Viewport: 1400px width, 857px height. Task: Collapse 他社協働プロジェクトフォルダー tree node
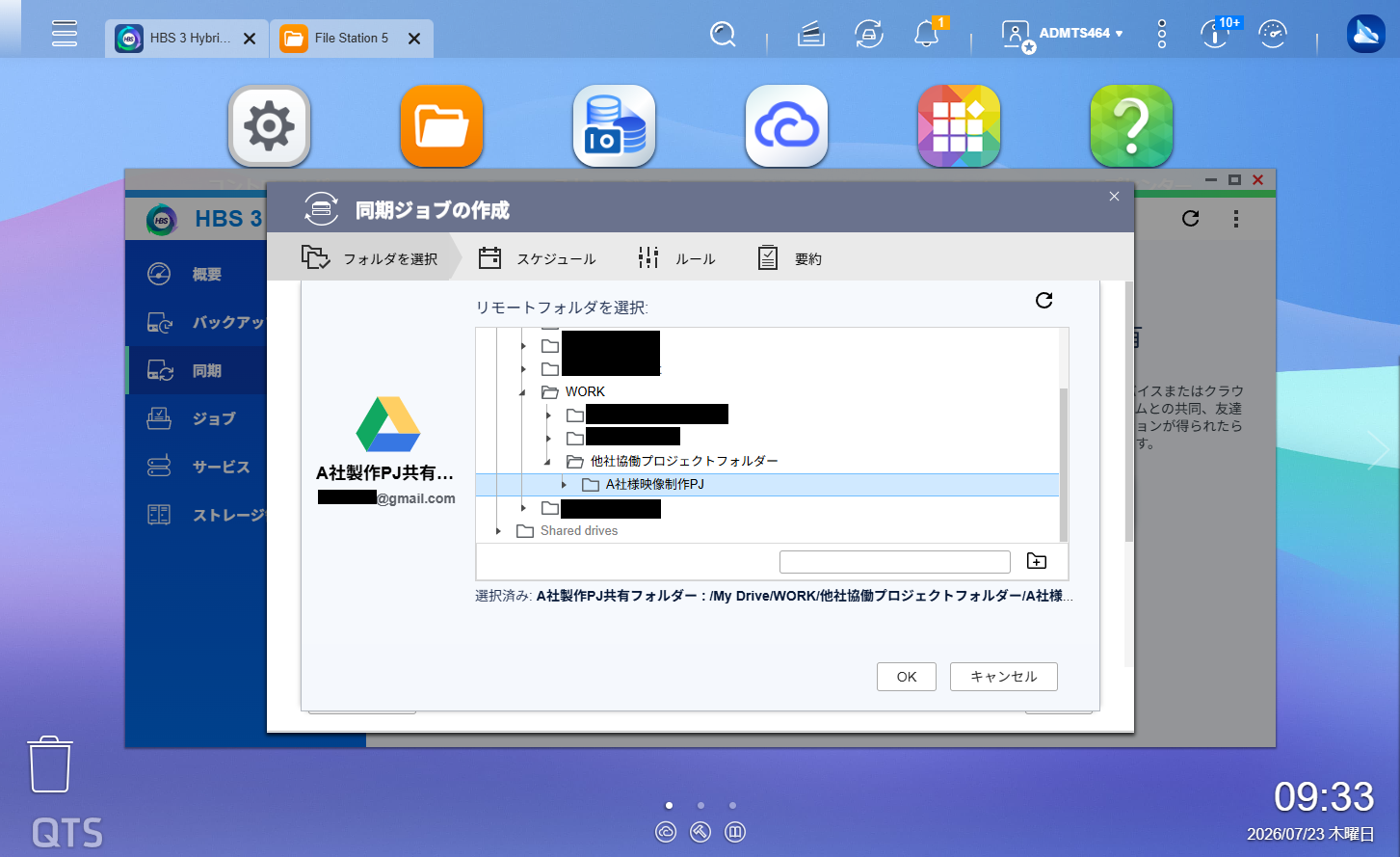coord(548,462)
